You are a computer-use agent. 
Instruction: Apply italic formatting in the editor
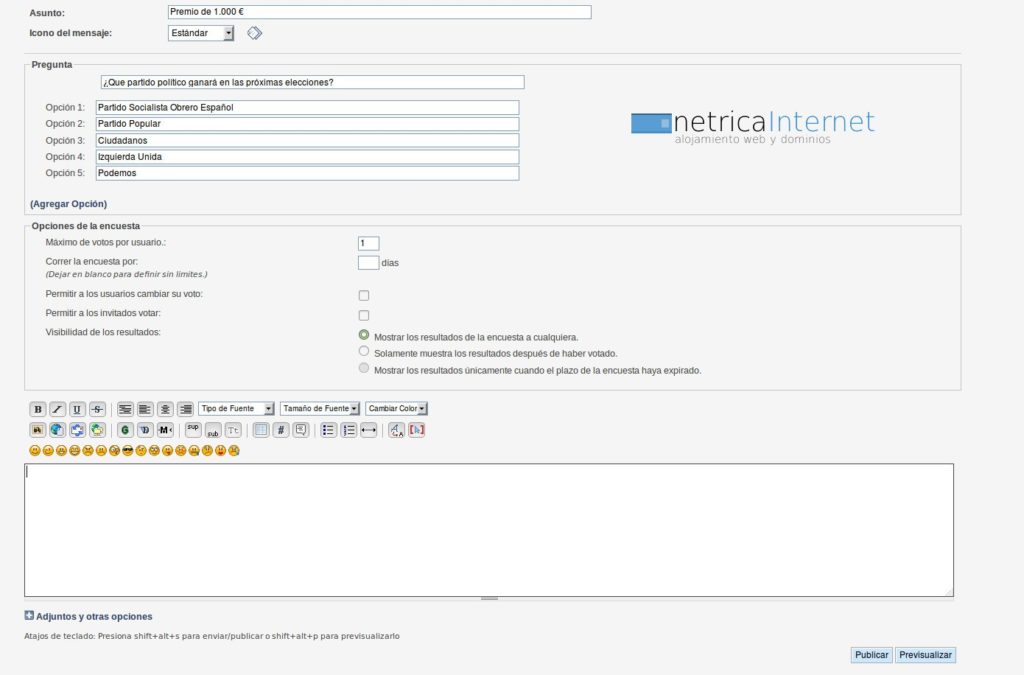(57, 409)
